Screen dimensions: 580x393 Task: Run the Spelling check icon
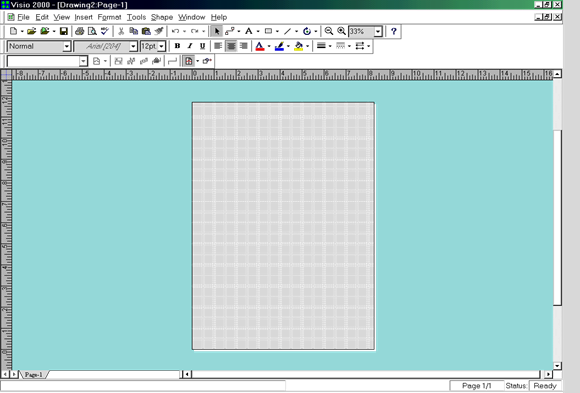click(105, 31)
